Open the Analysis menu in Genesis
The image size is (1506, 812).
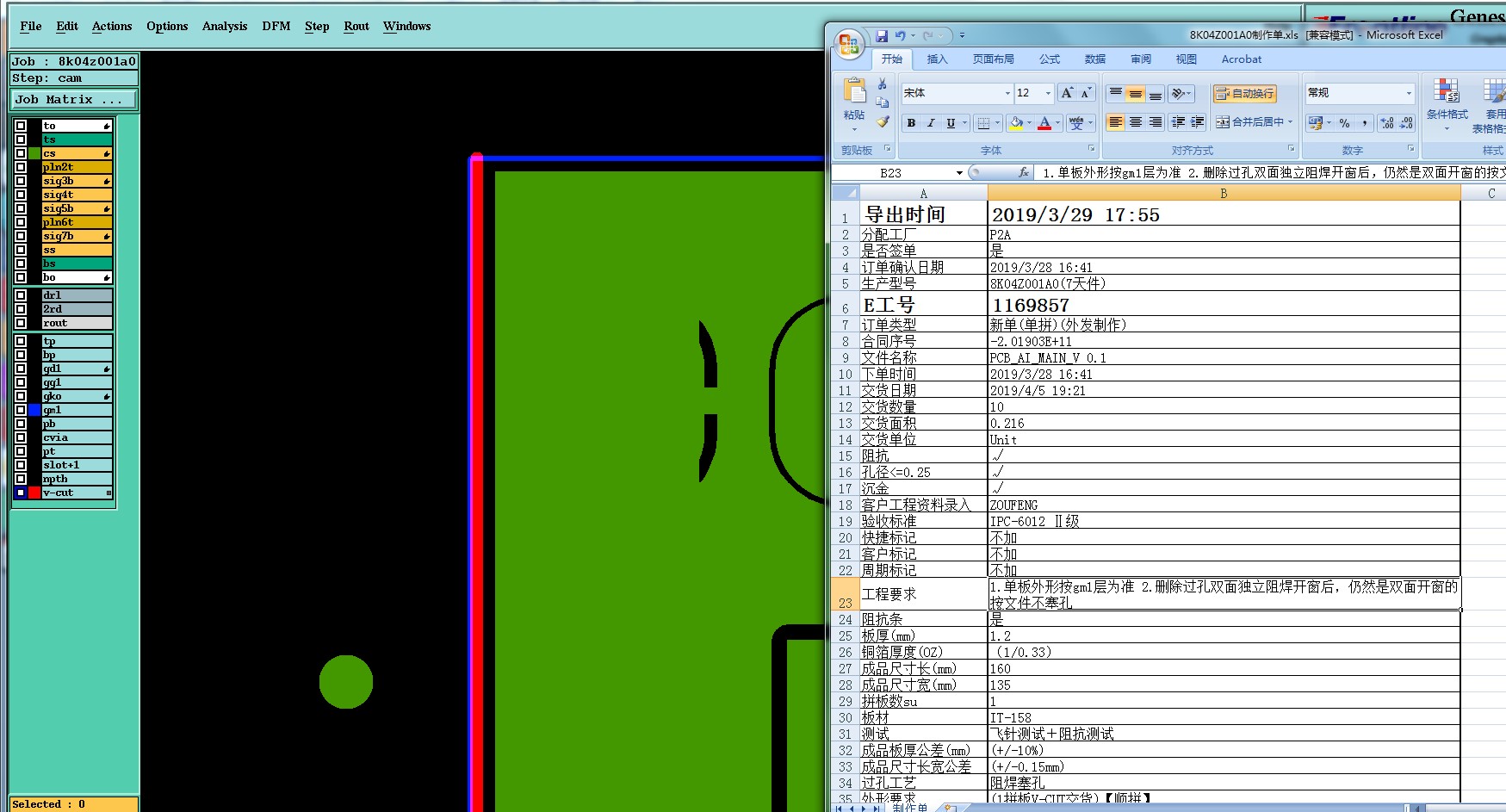click(x=225, y=26)
